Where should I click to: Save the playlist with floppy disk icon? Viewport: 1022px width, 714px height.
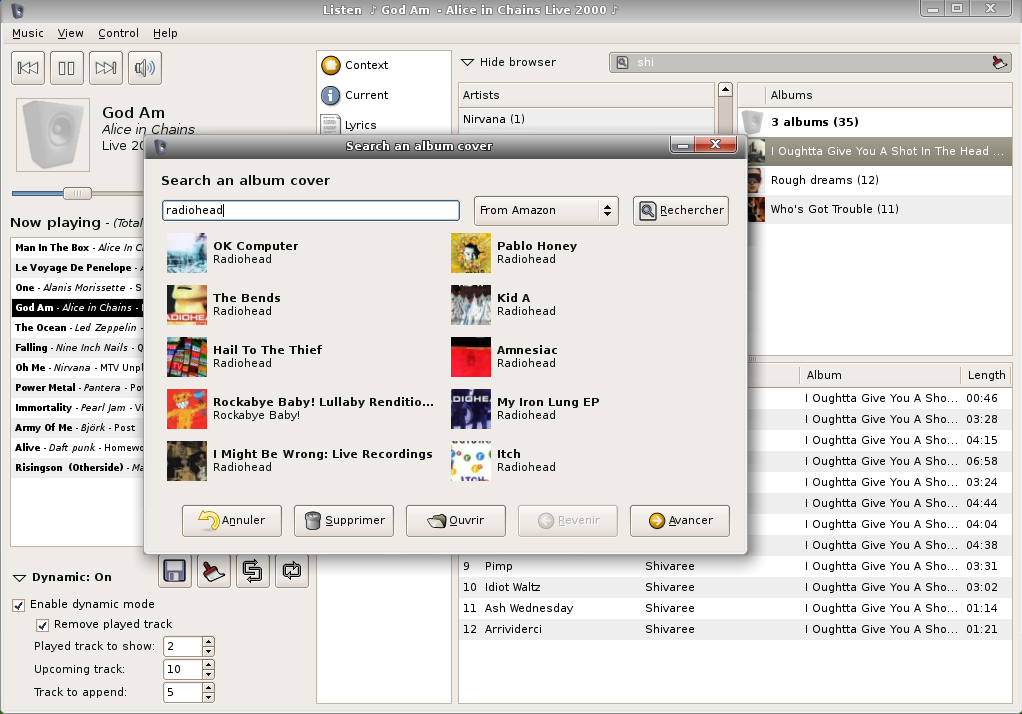coord(175,571)
